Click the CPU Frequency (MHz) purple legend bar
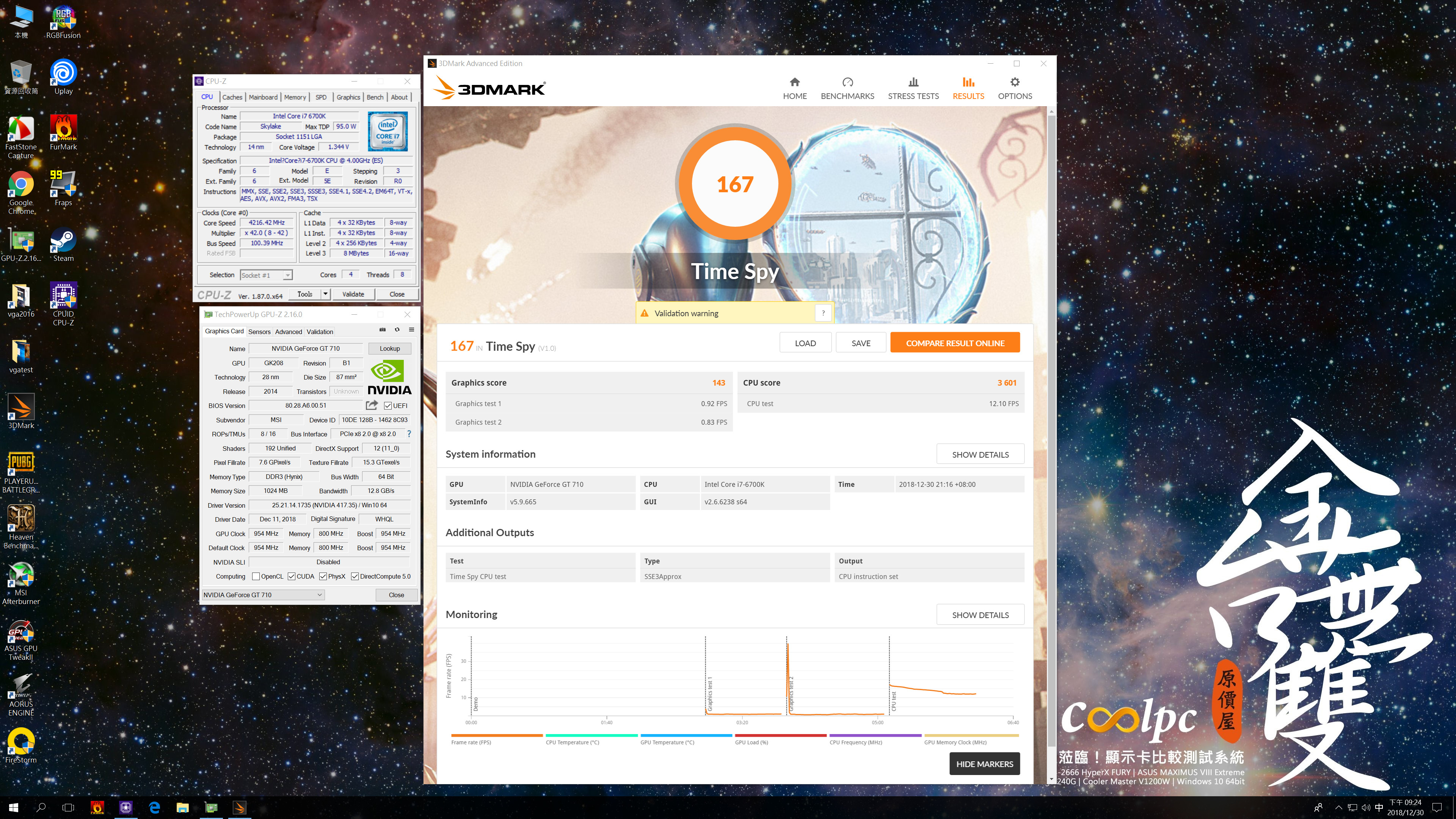 coord(875,735)
